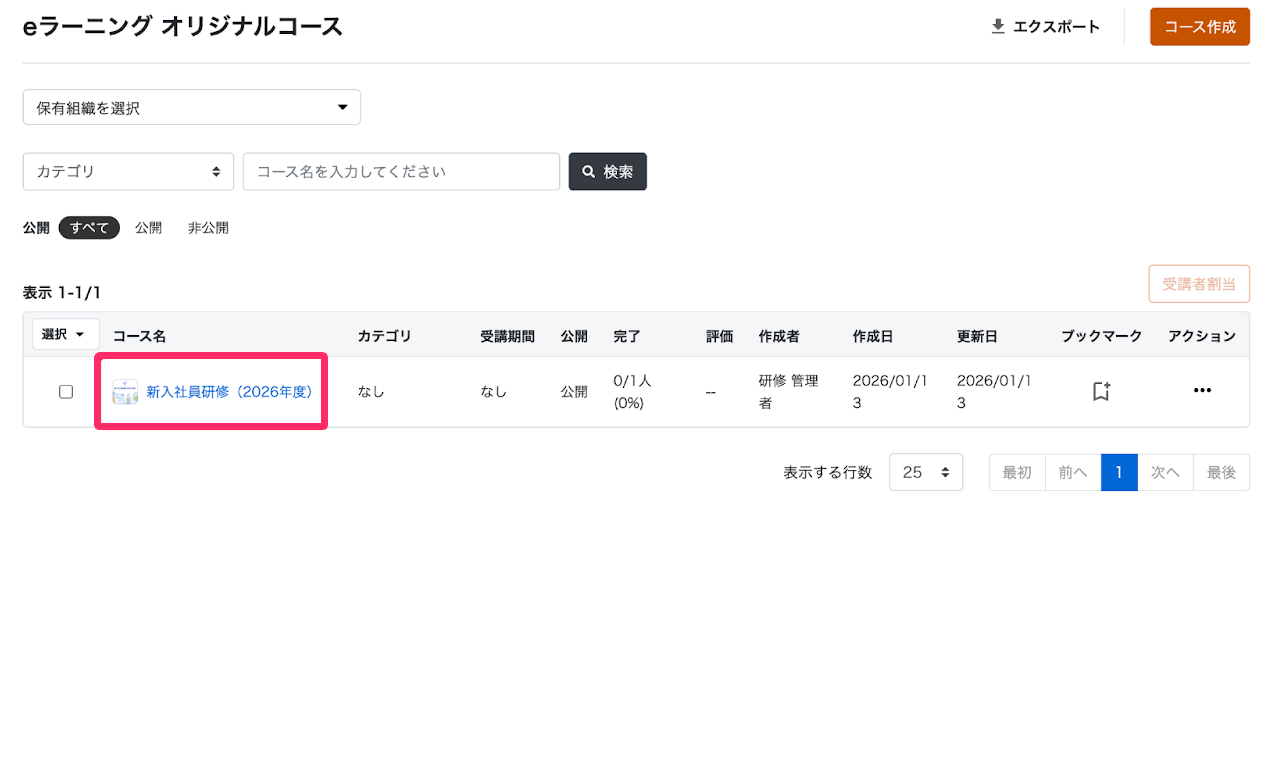
Task: Go to 最後 page
Action: [1221, 472]
